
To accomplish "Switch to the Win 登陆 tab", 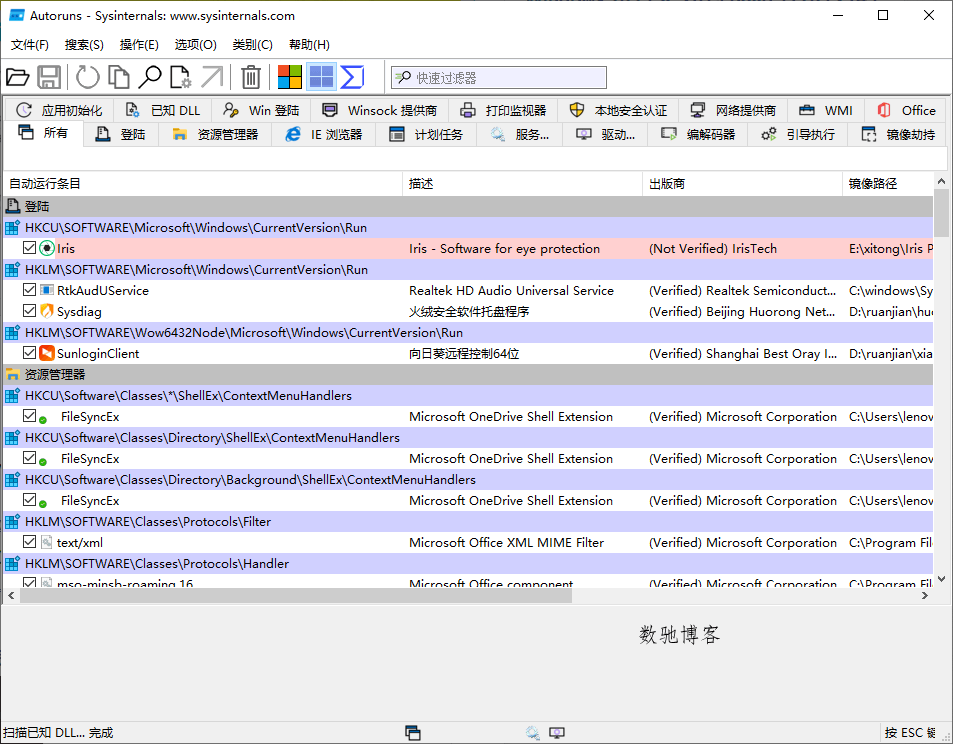I will coord(261,111).
